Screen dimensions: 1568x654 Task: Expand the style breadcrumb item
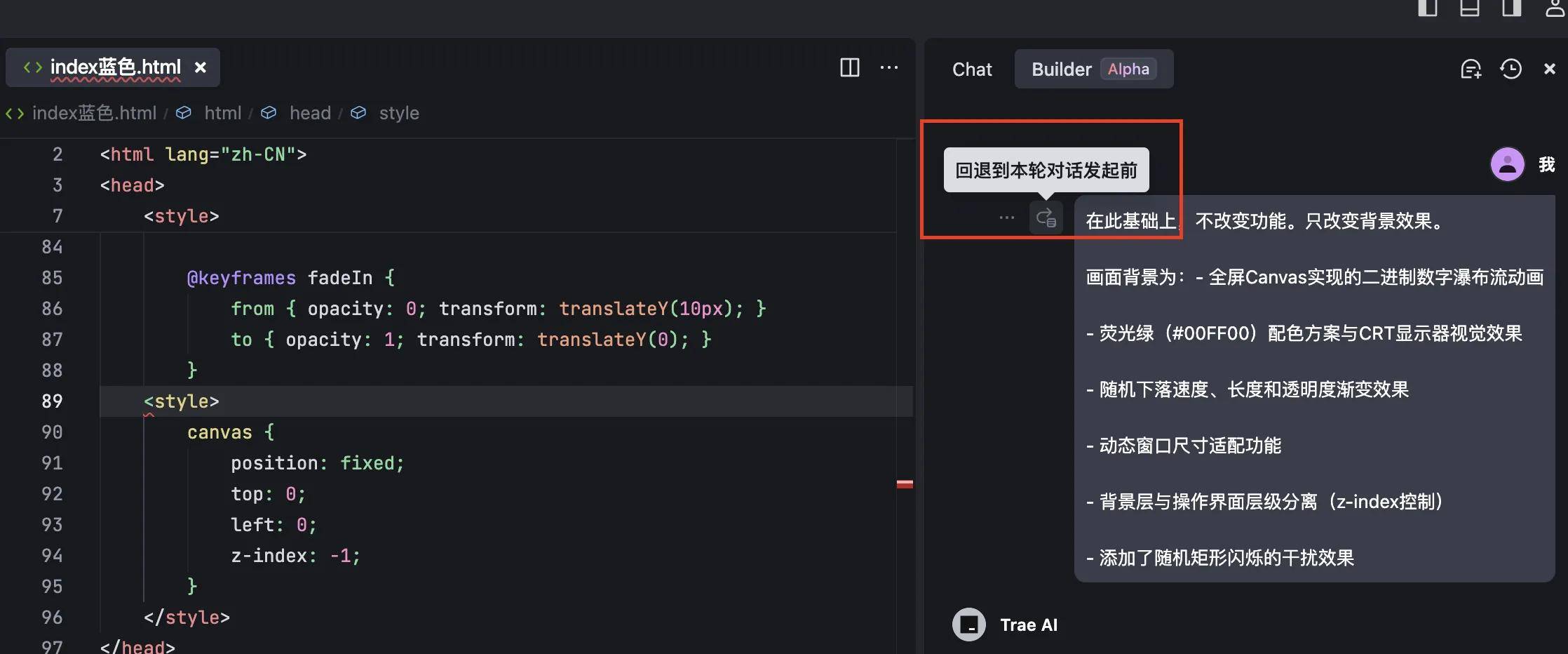click(398, 113)
